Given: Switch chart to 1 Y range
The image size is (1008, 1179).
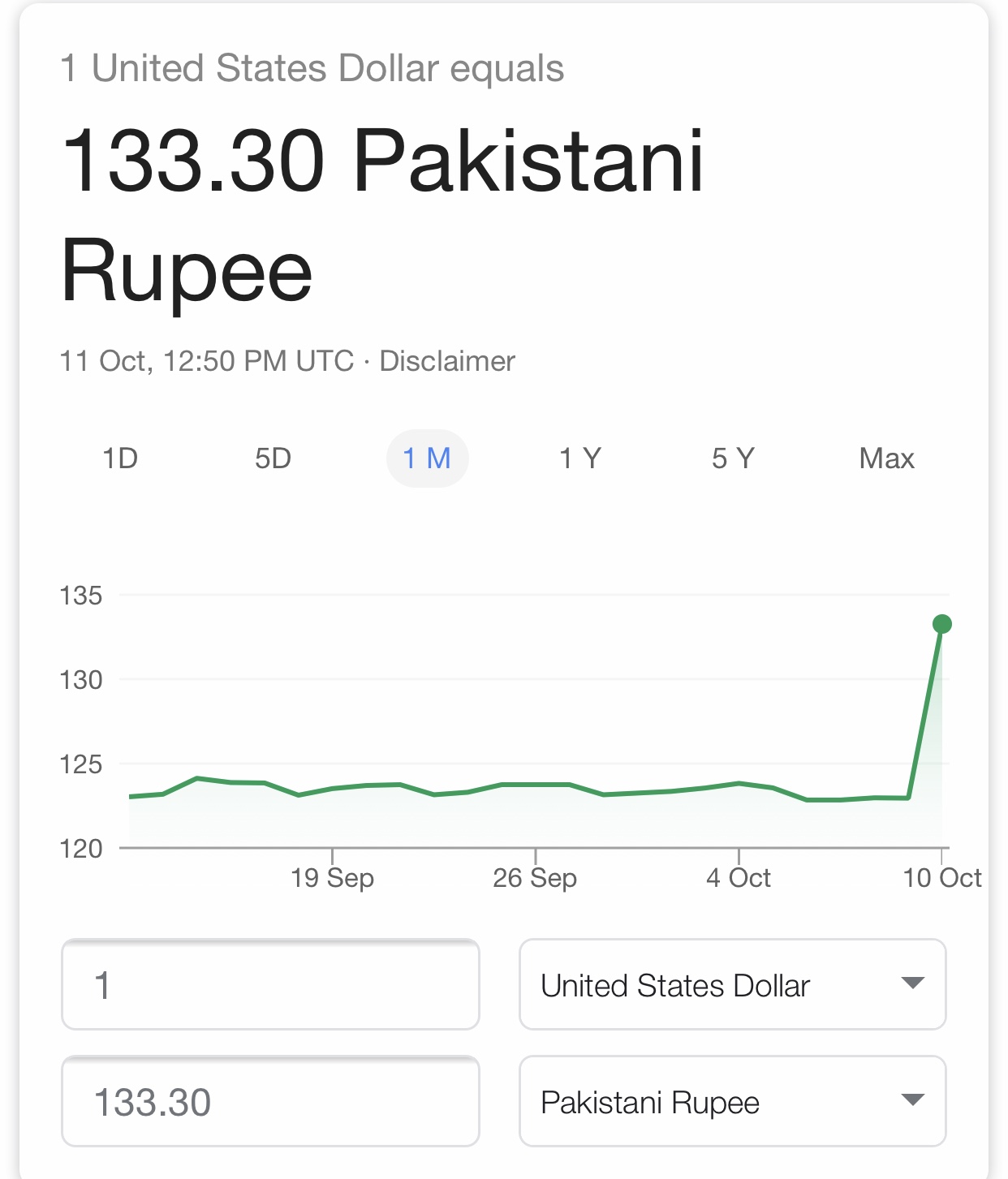Looking at the screenshot, I should [580, 458].
